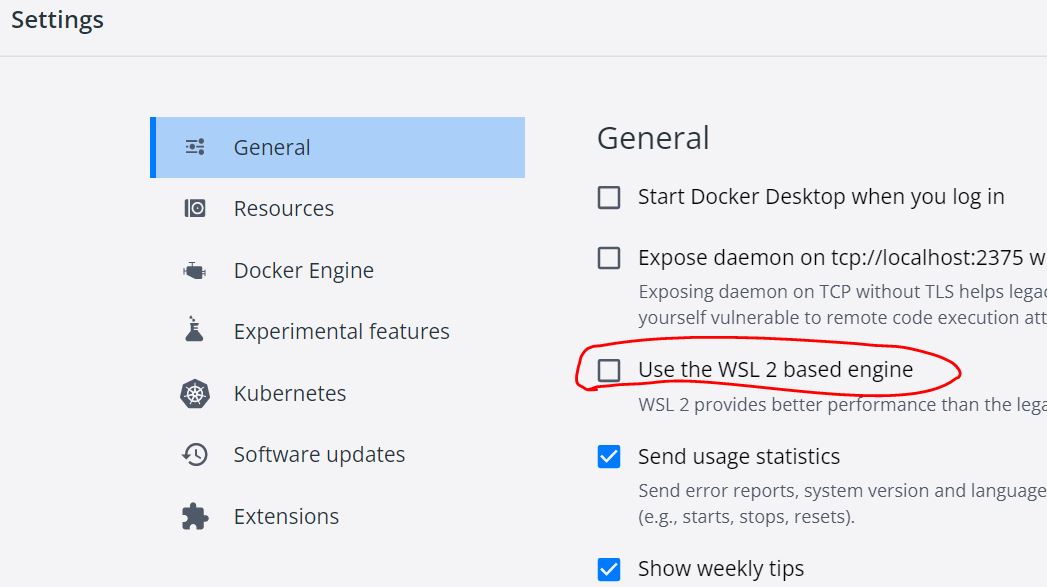Disable the Show weekly tips checkbox
Screen dimensions: 1047x587
609,569
